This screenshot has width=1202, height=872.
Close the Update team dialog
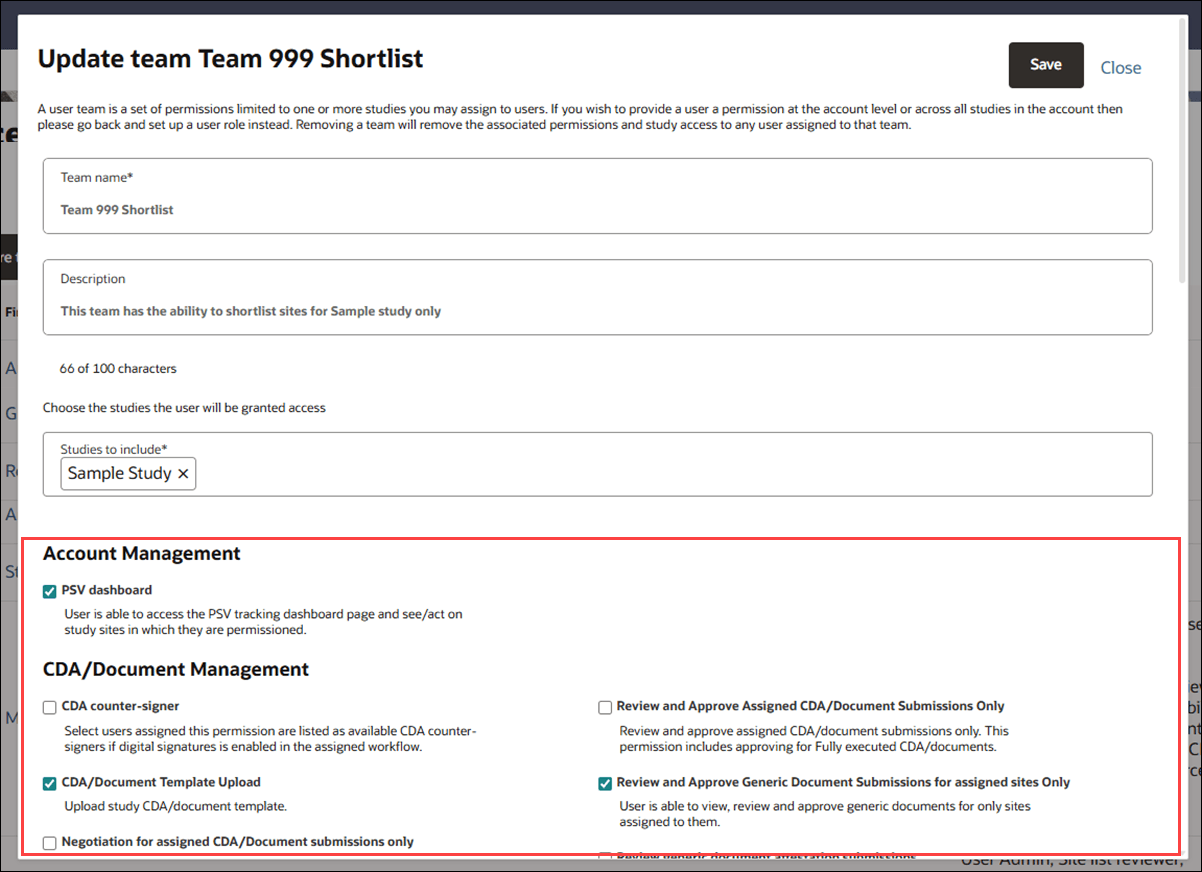[1121, 67]
